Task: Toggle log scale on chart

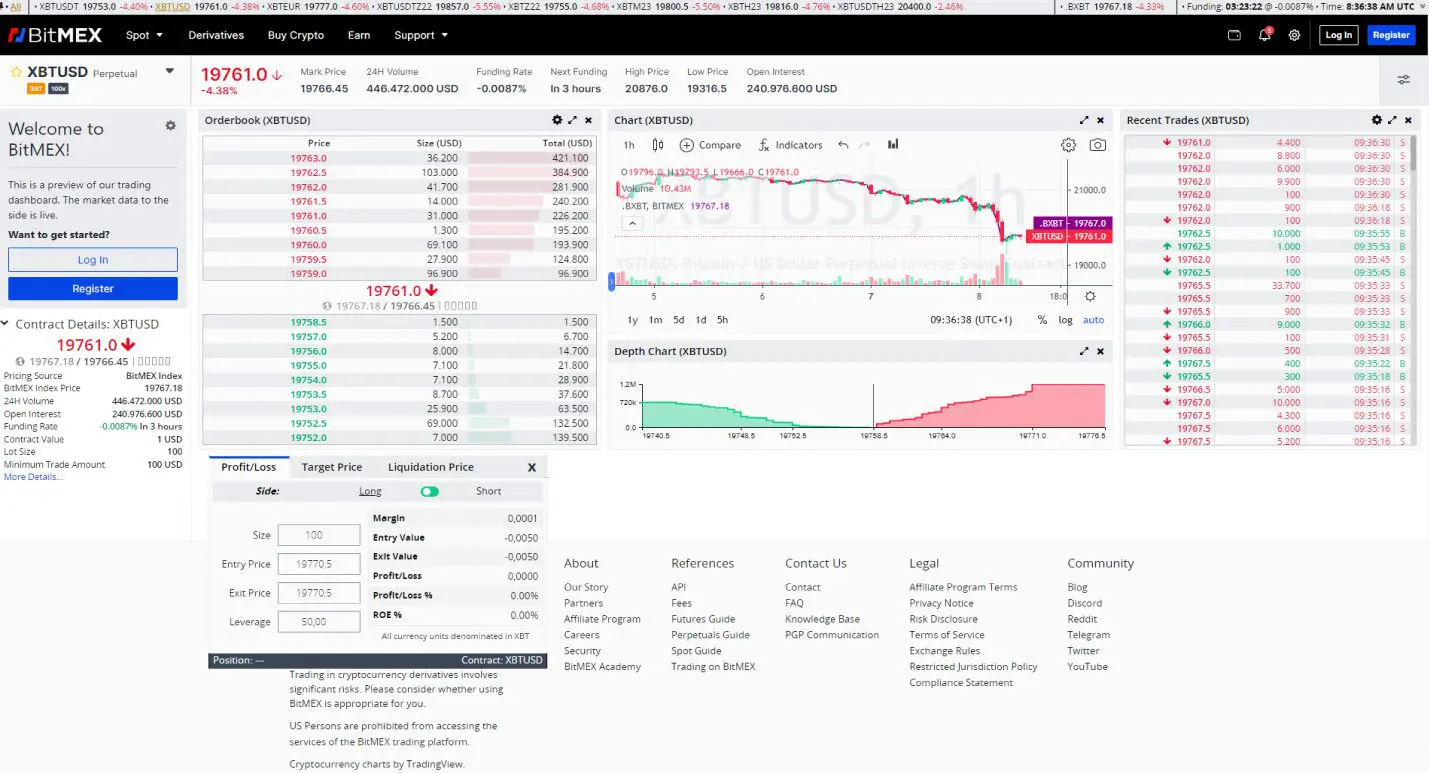Action: [1066, 320]
